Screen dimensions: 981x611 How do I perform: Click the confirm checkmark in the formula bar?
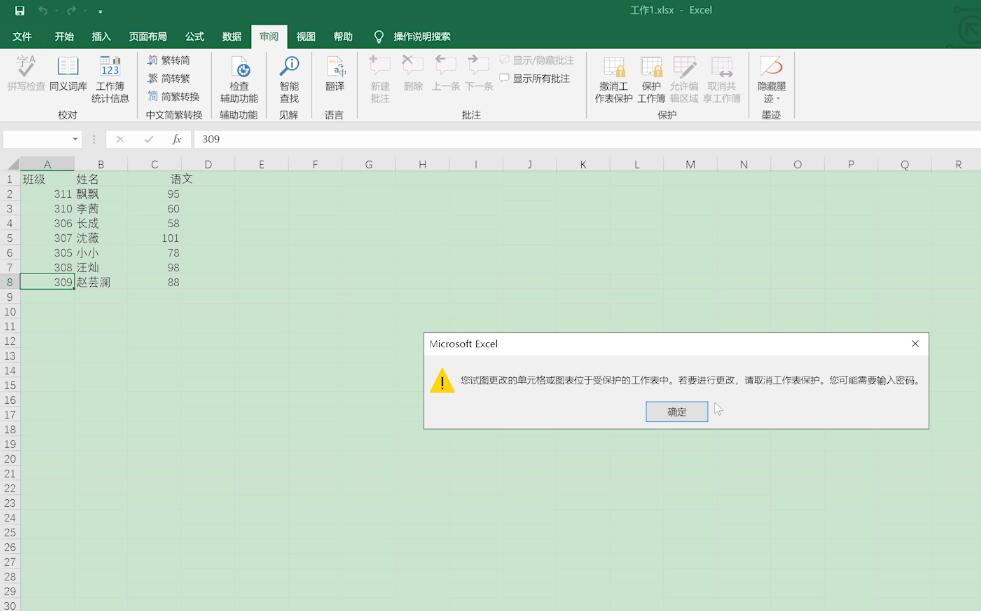click(x=148, y=139)
